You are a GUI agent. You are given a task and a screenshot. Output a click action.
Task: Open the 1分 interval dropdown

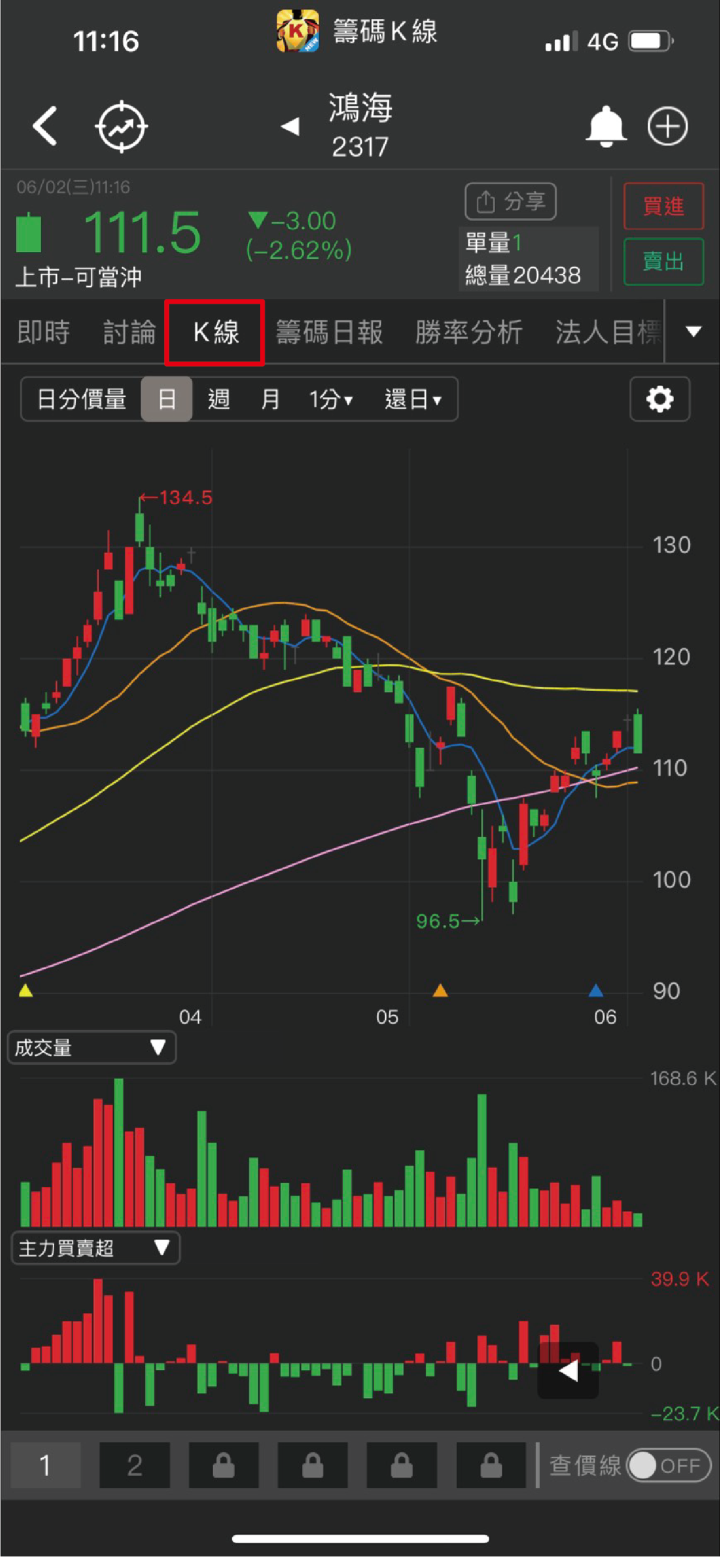pyautogui.click(x=331, y=400)
